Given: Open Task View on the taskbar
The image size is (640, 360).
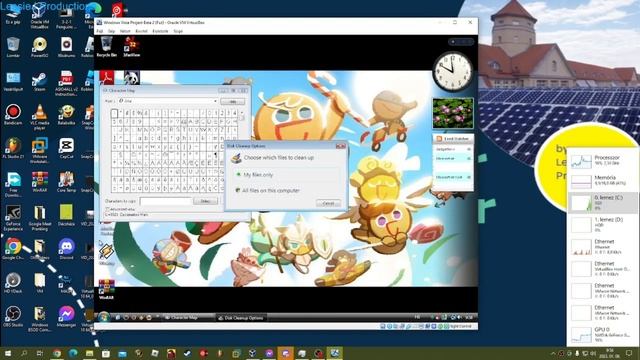Looking at the screenshot, I should 40,353.
